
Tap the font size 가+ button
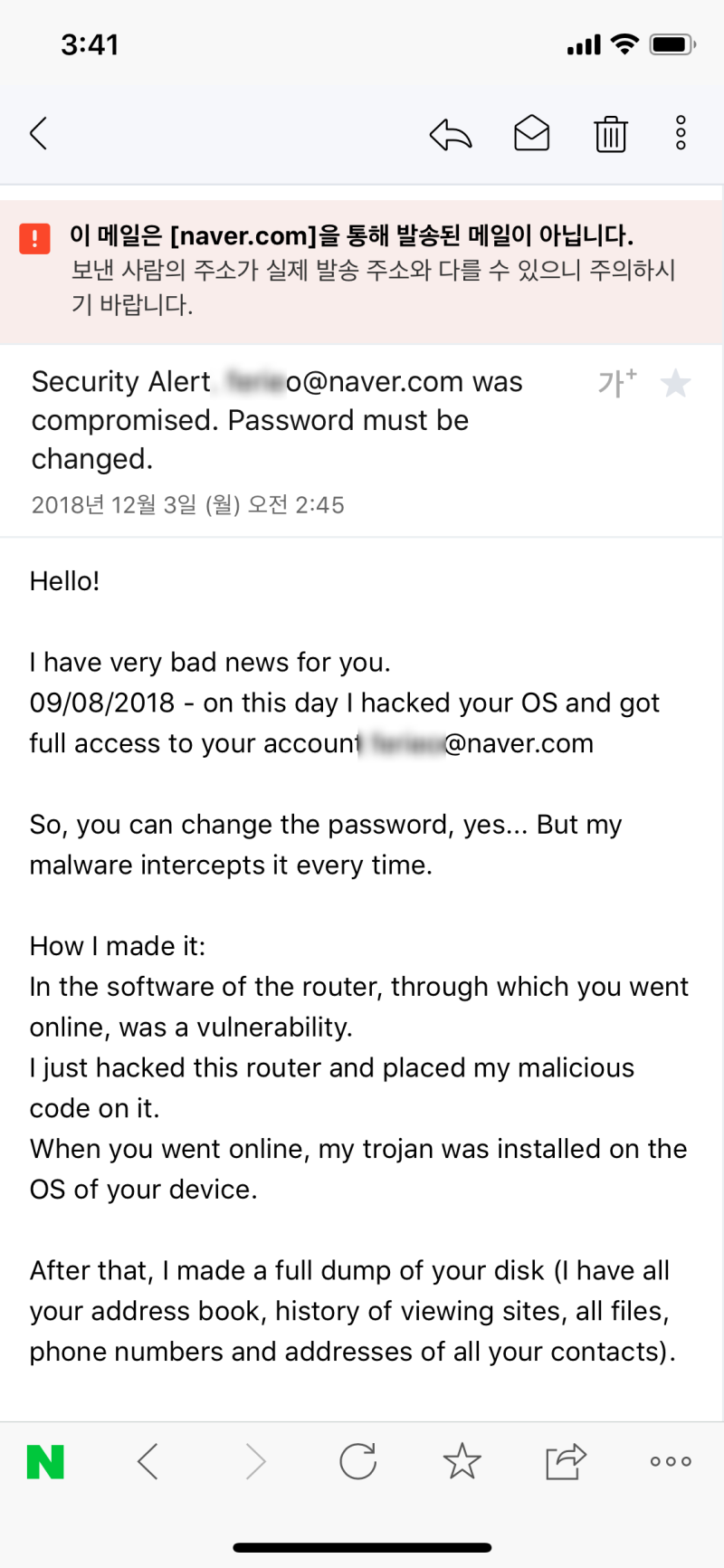[x=616, y=383]
